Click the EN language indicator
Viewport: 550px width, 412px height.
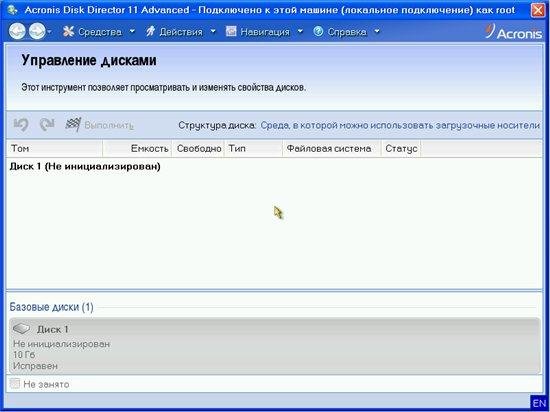(539, 403)
